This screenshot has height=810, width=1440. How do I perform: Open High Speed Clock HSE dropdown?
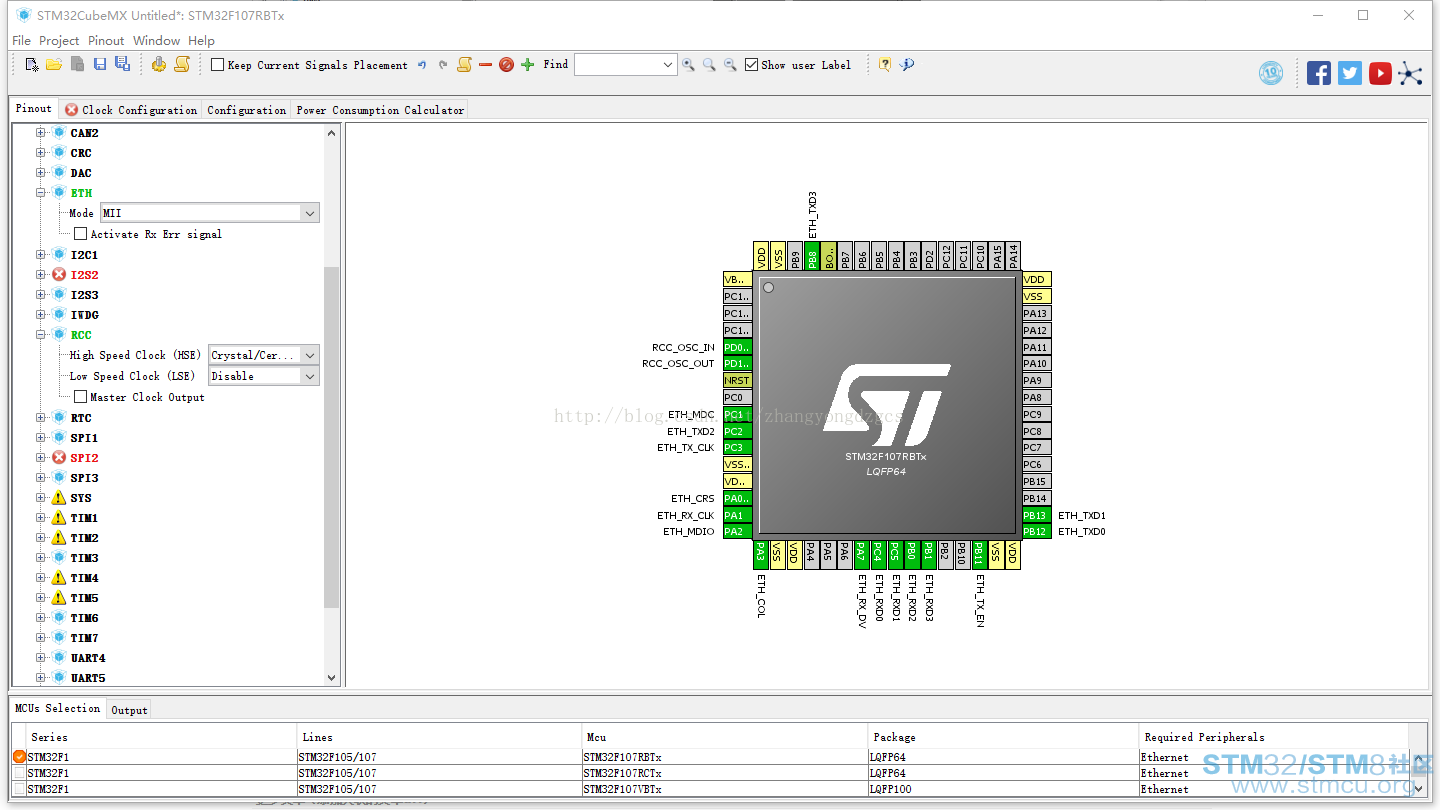tap(310, 355)
